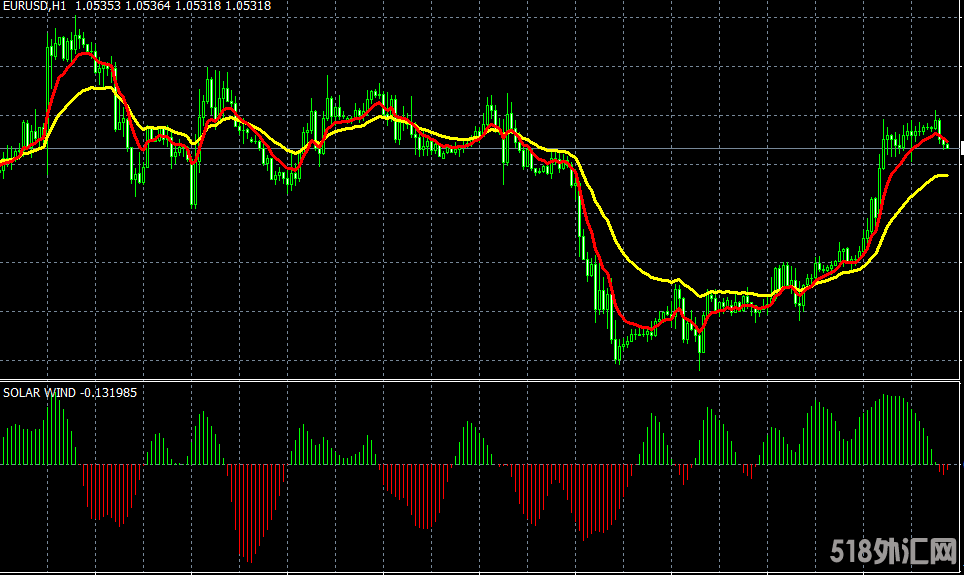This screenshot has width=964, height=575.
Task: Click the SOLAR WIND histogram zero line
Action: pos(480,464)
